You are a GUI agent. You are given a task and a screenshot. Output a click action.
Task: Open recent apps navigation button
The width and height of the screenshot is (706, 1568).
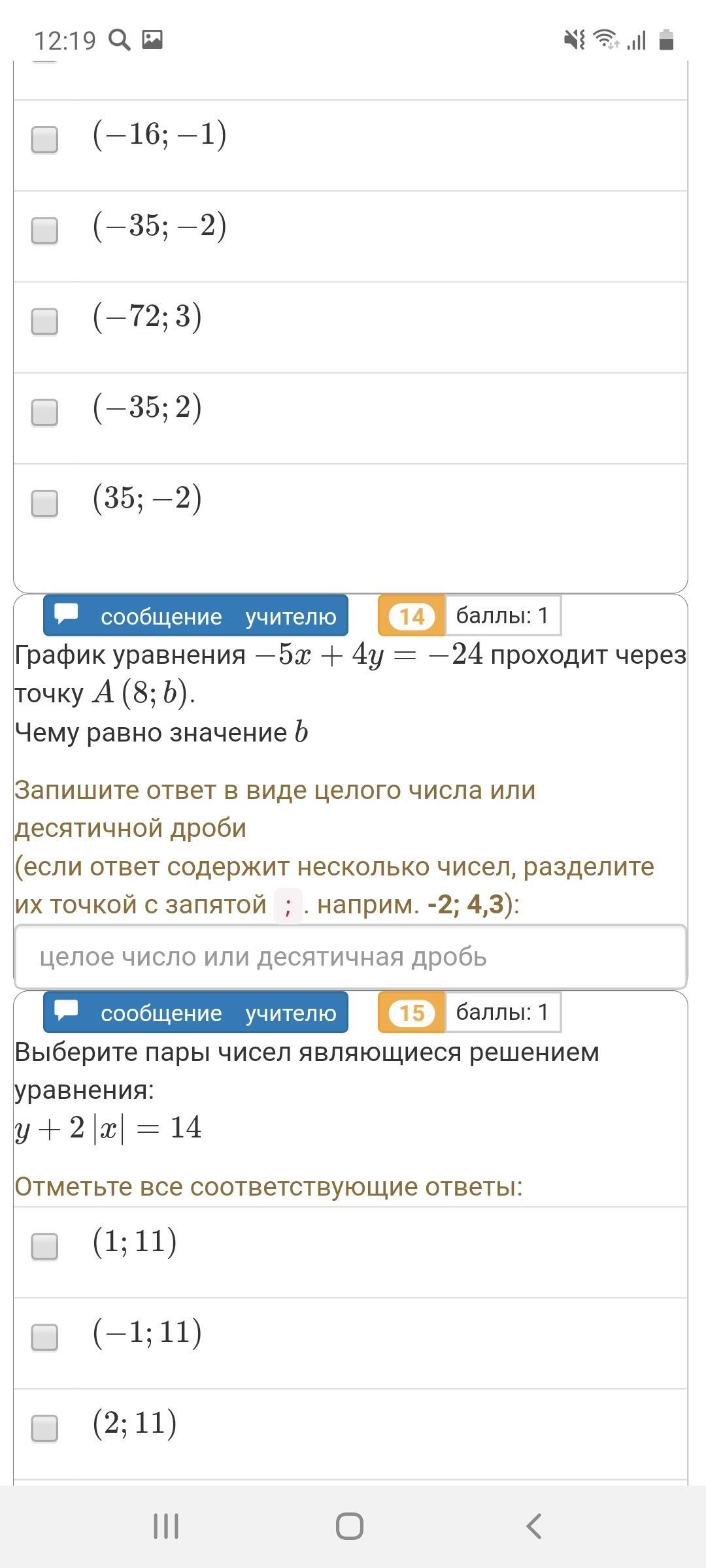(x=166, y=1526)
